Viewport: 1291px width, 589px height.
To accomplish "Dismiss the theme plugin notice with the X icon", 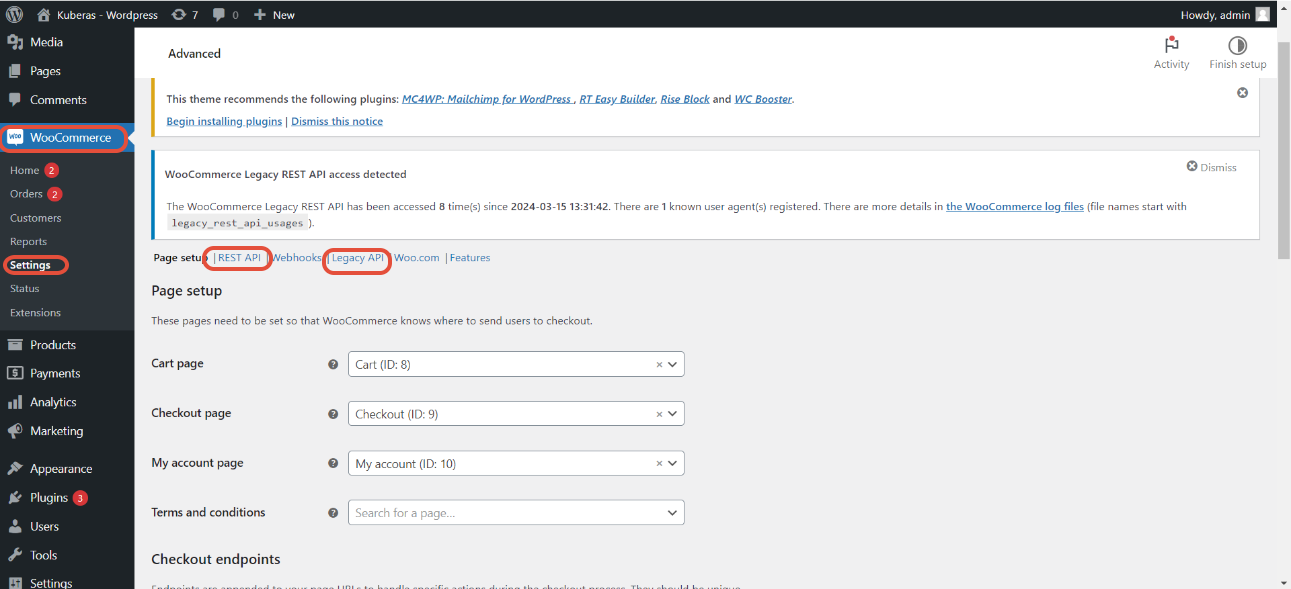I will point(1242,92).
